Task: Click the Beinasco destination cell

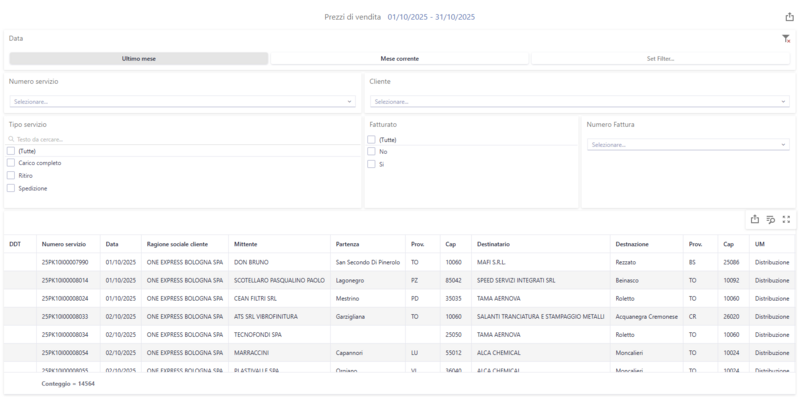Action: [x=646, y=280]
